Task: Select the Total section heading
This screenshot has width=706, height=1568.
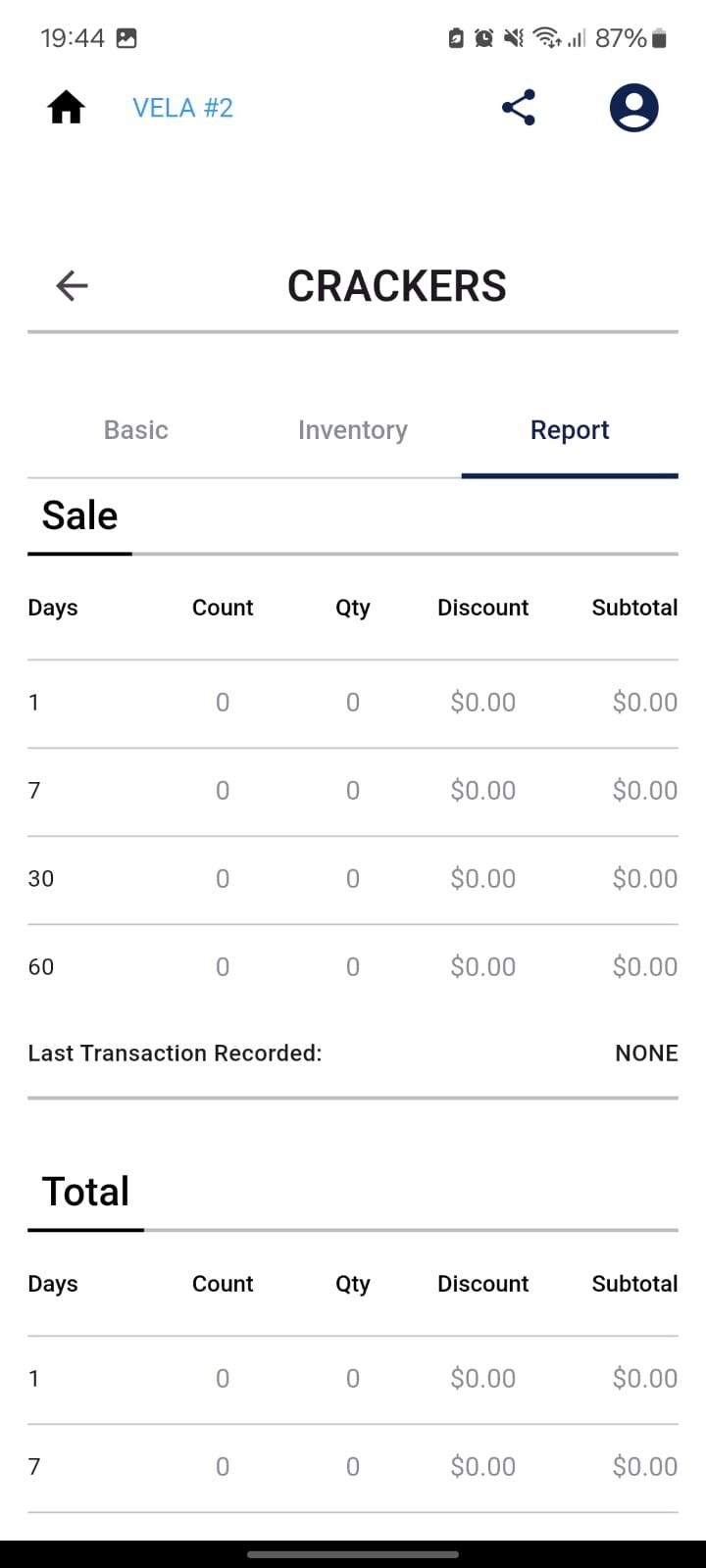Action: coord(85,1192)
